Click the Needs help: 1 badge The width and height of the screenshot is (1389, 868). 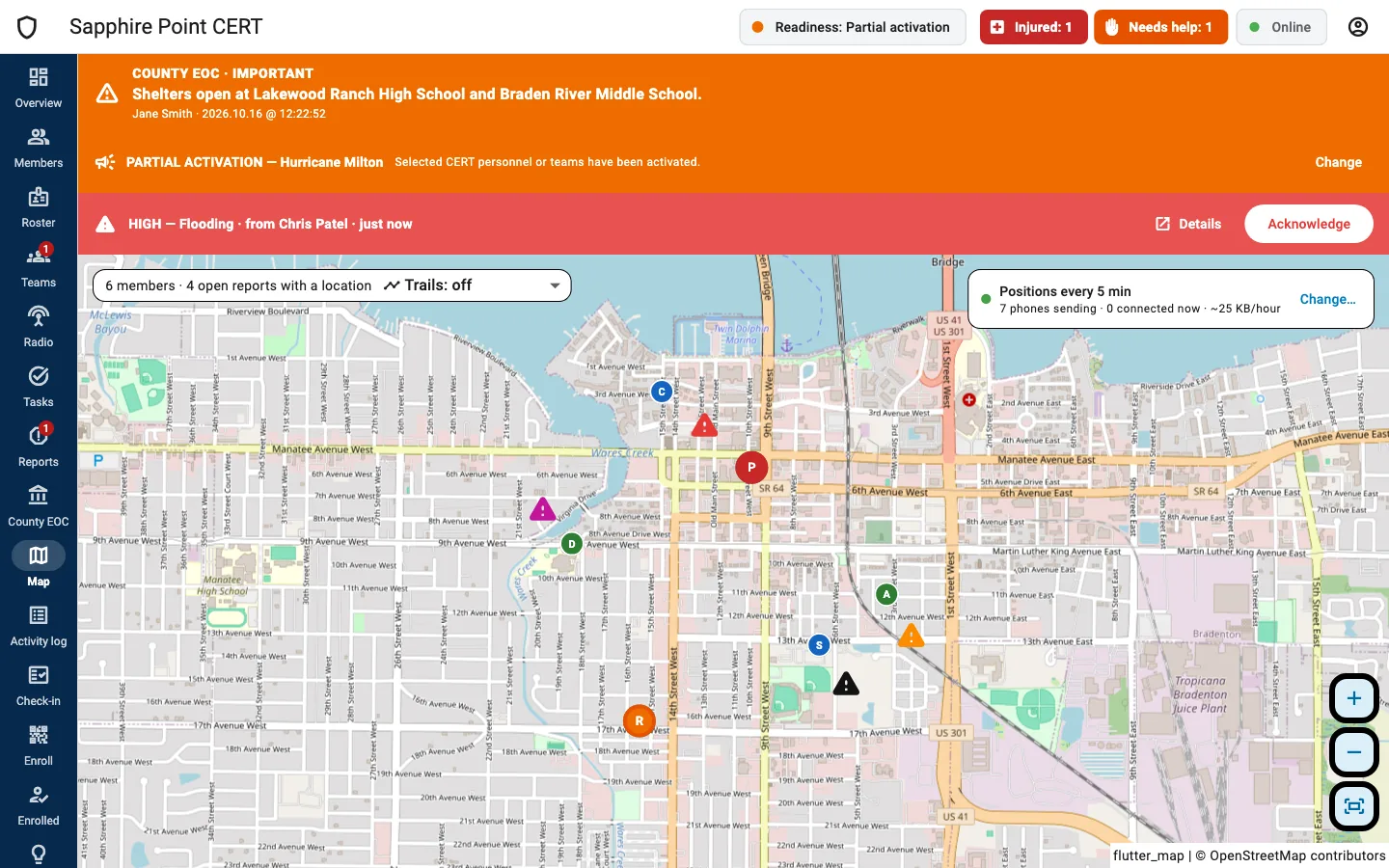[1160, 27]
